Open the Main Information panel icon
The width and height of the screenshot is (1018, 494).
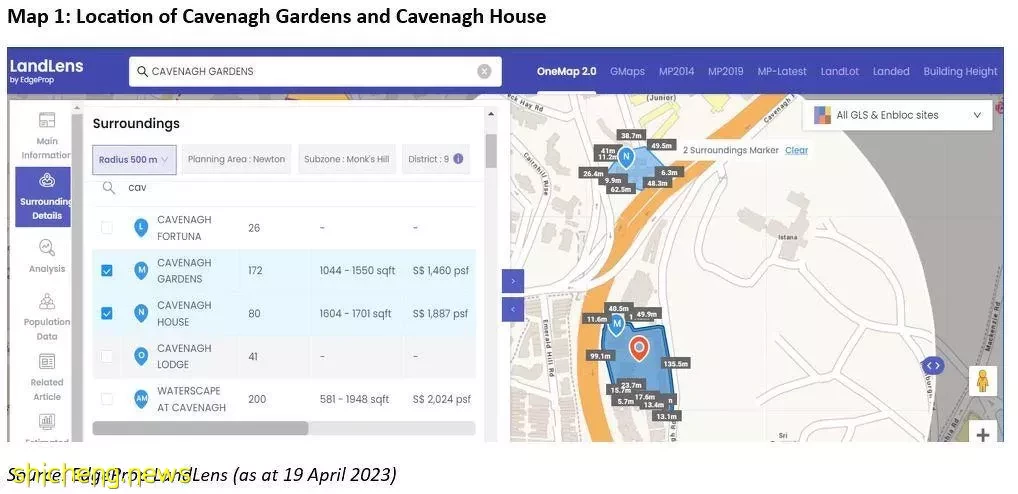47,120
